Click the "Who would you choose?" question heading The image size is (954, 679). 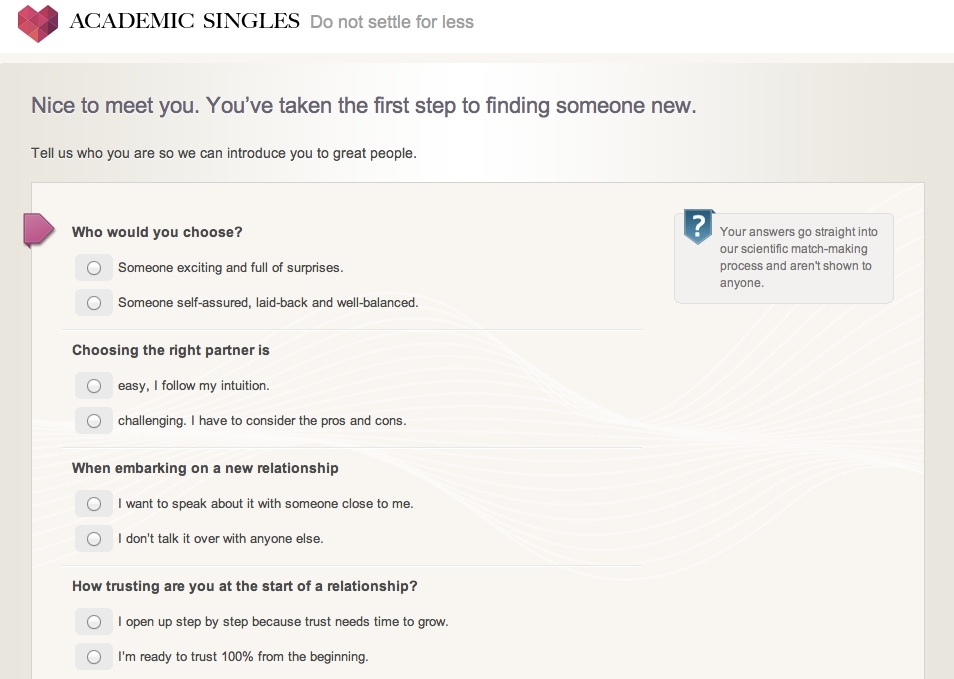157,232
